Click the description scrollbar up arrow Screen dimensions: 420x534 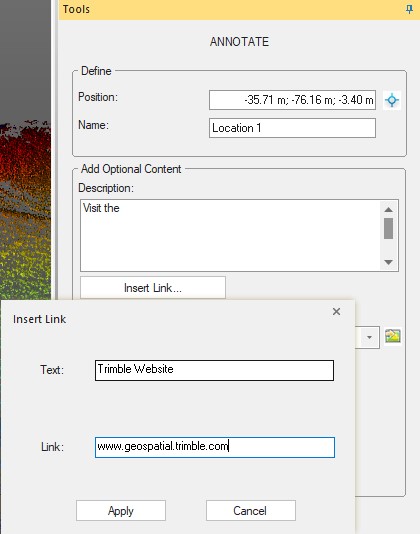[388, 209]
